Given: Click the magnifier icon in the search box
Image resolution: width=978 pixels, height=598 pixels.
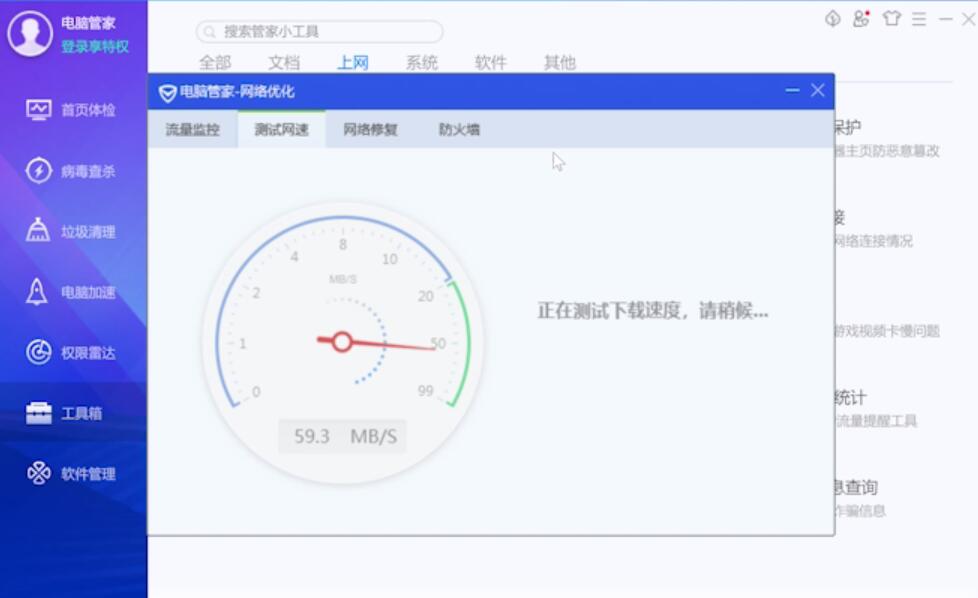Looking at the screenshot, I should (210, 32).
